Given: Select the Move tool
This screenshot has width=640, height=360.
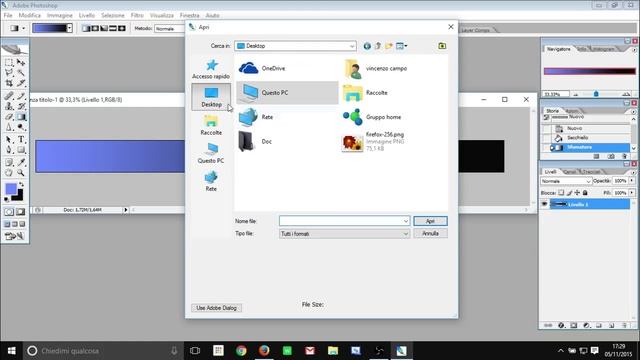Looking at the screenshot, I should (x=21, y=62).
